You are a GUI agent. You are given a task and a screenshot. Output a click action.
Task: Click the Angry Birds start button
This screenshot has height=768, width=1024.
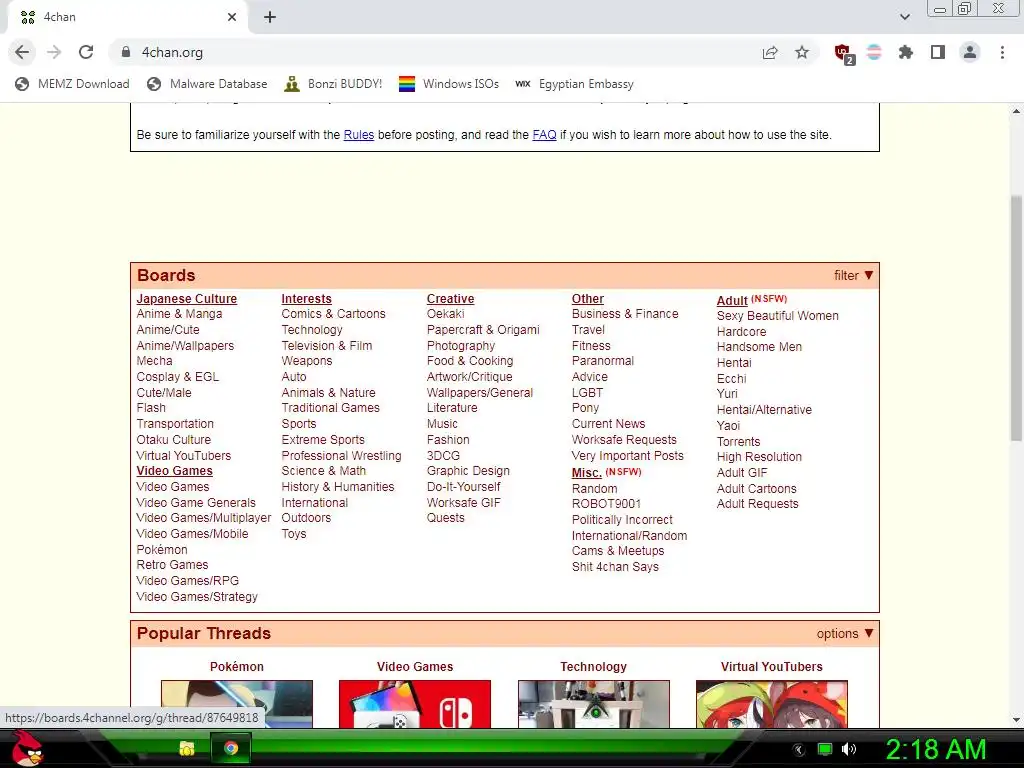click(x=27, y=748)
